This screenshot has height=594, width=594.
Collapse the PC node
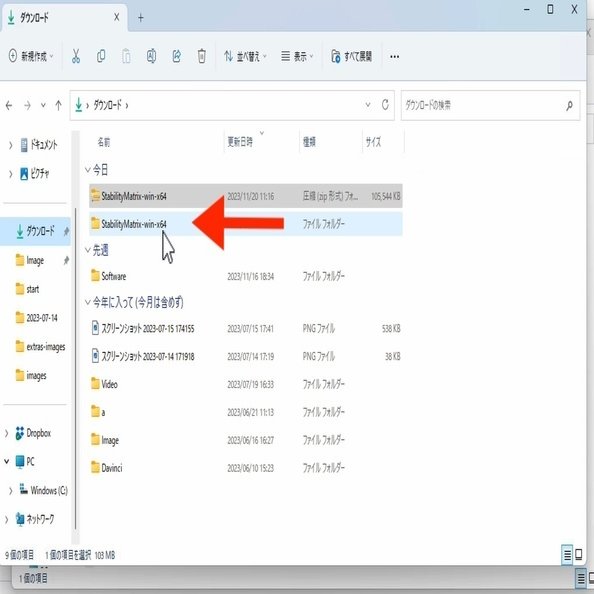[6, 461]
